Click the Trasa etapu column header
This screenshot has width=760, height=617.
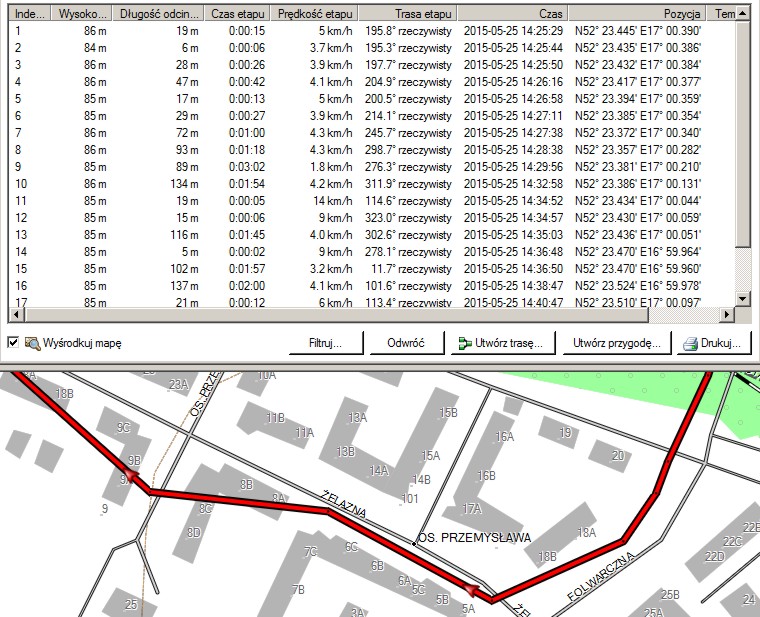[x=408, y=15]
